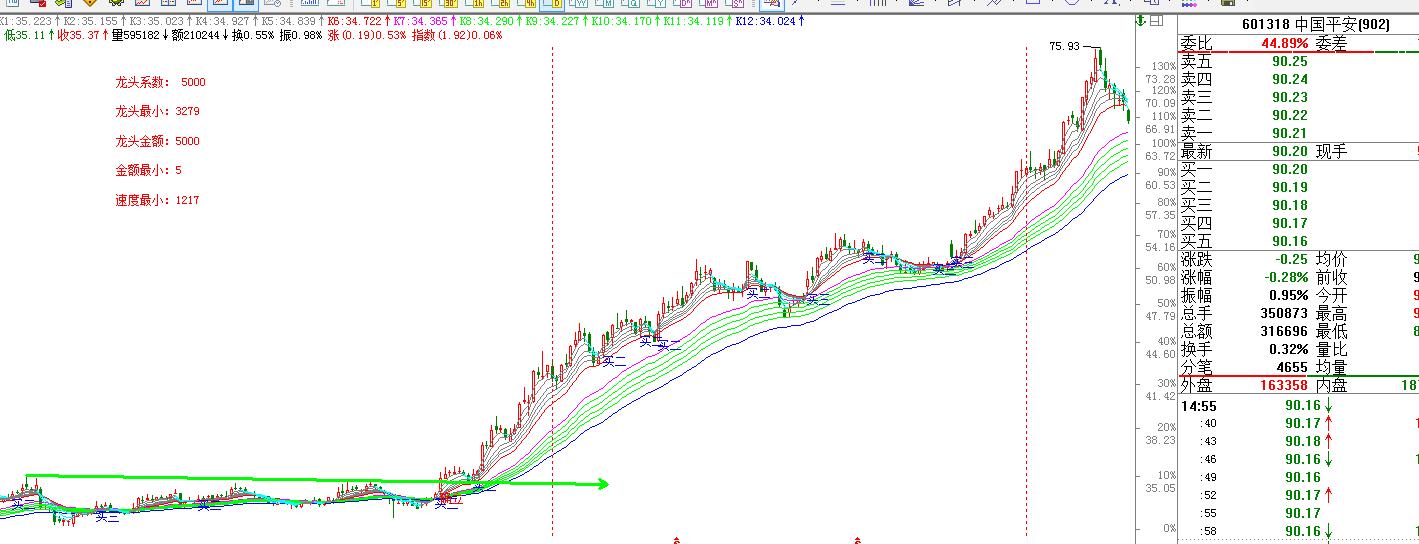Select the 买一 bid row at 90.20
Image resolution: width=1419 pixels, height=544 pixels.
tap(1298, 169)
